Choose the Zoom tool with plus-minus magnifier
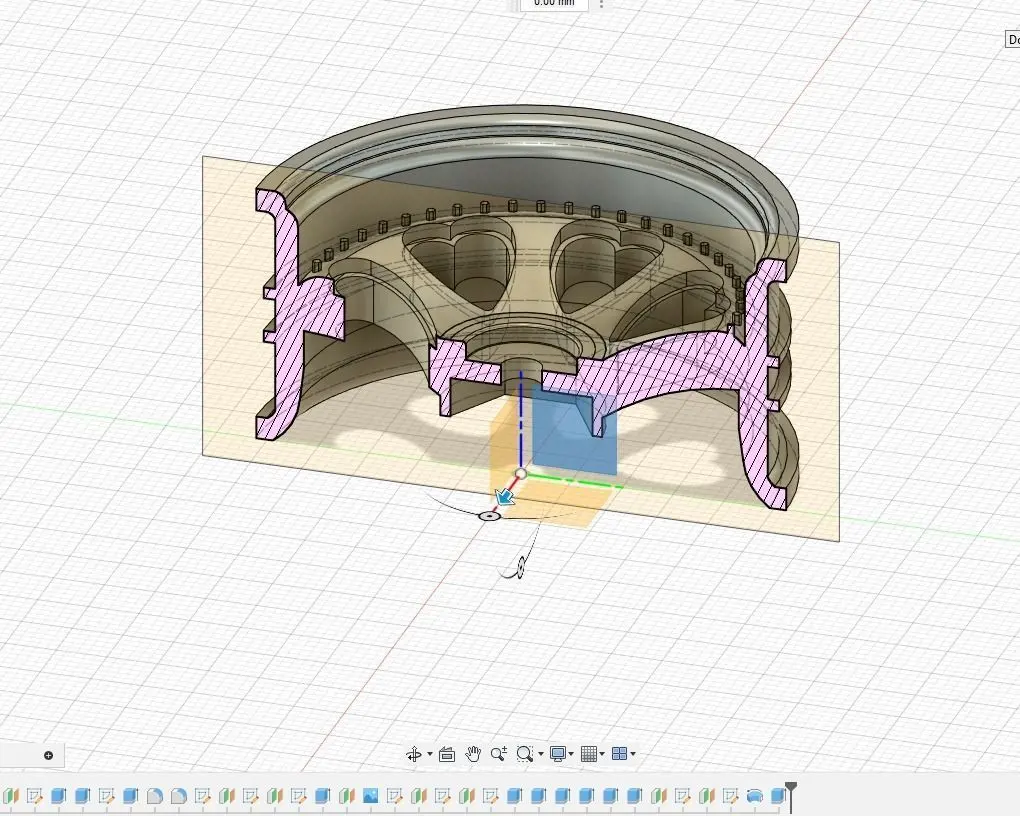Viewport: 1020px width, 816px height. pos(499,754)
